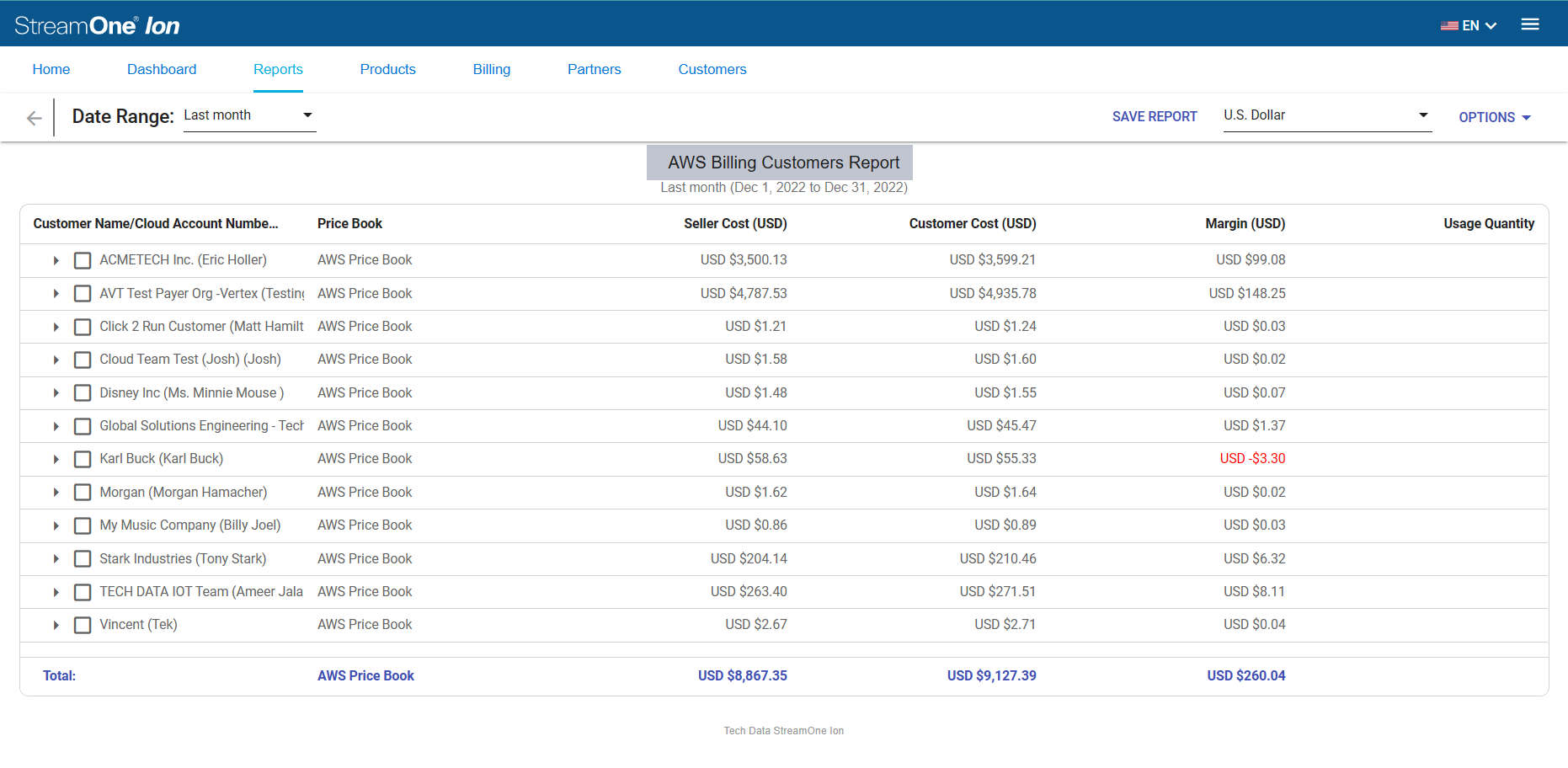Click the US flag language icon
1568x768 pixels.
1449,25
